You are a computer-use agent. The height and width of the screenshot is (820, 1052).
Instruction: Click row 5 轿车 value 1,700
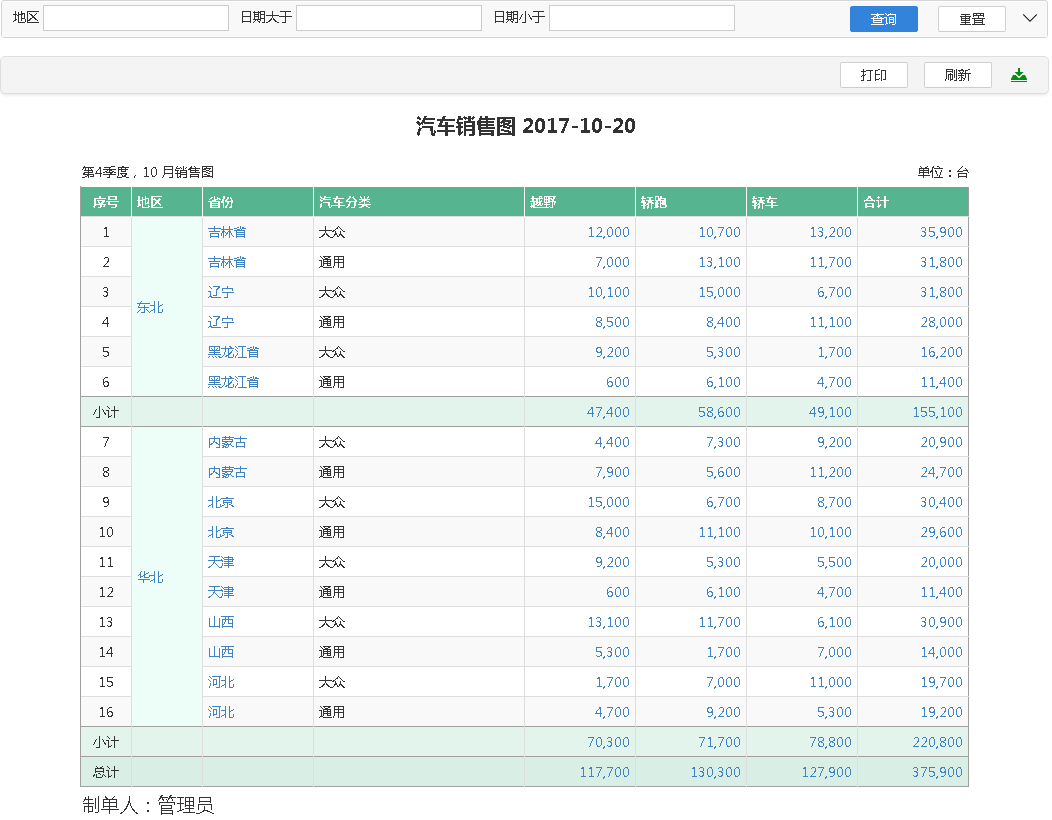point(834,352)
